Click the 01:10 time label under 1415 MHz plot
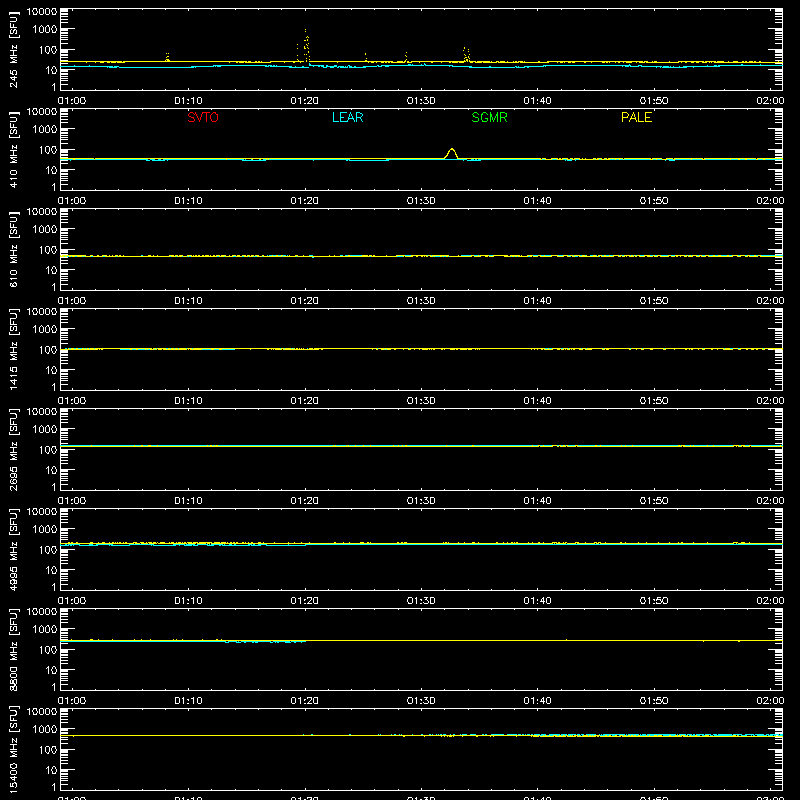The height and width of the screenshot is (800, 800). pos(188,401)
